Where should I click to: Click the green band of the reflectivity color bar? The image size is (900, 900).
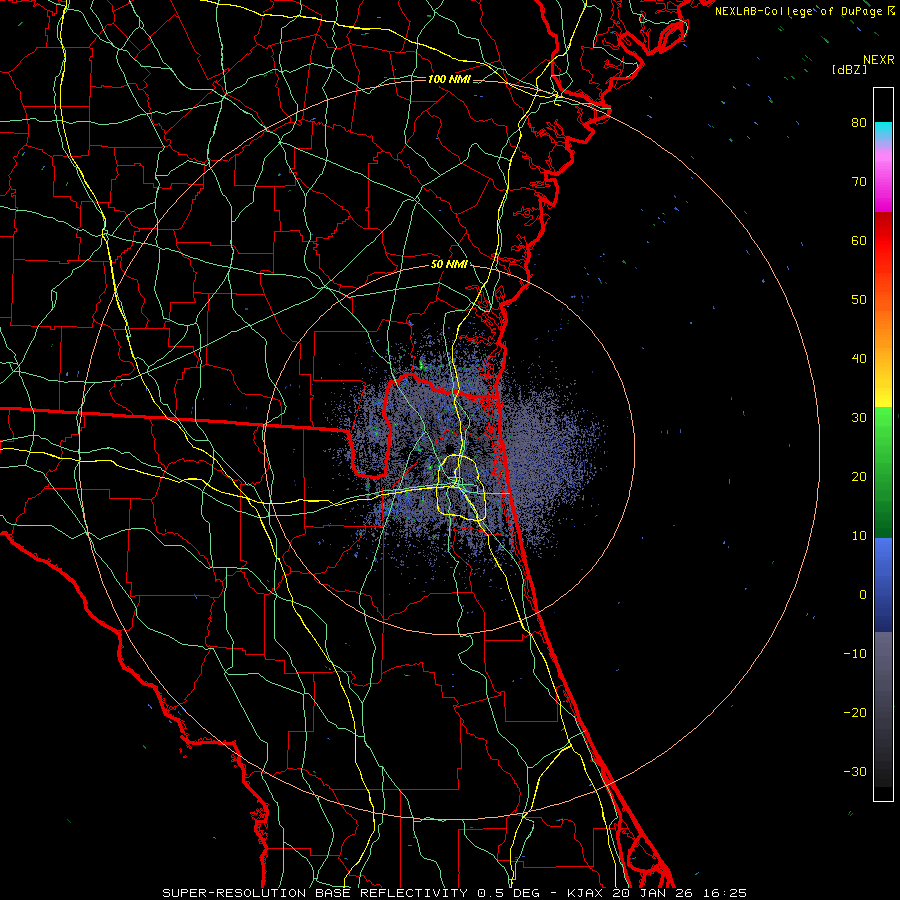pos(883,472)
